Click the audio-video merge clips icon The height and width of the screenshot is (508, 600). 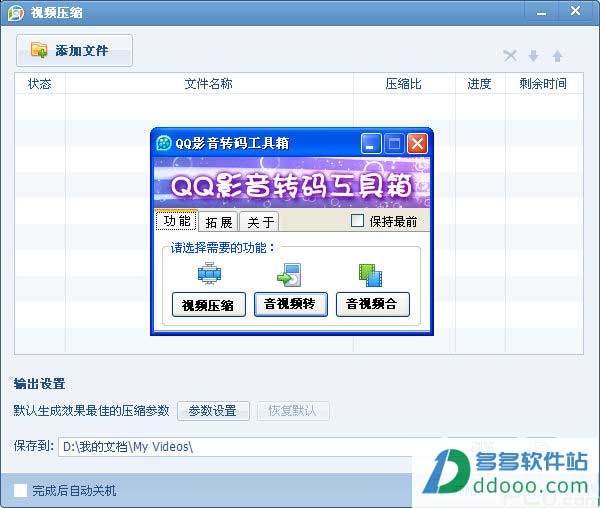click(370, 275)
